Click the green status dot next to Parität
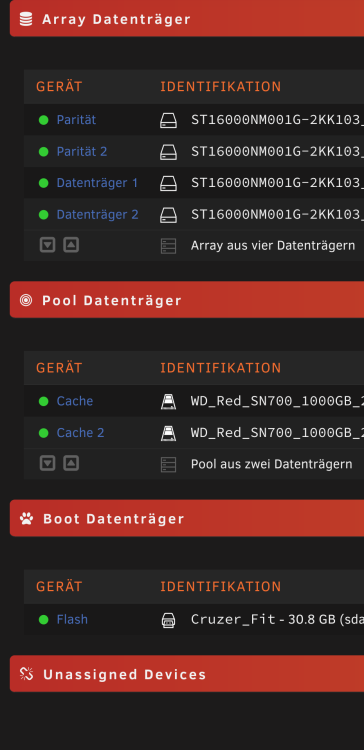Screen dimensions: 364x750 (44, 120)
